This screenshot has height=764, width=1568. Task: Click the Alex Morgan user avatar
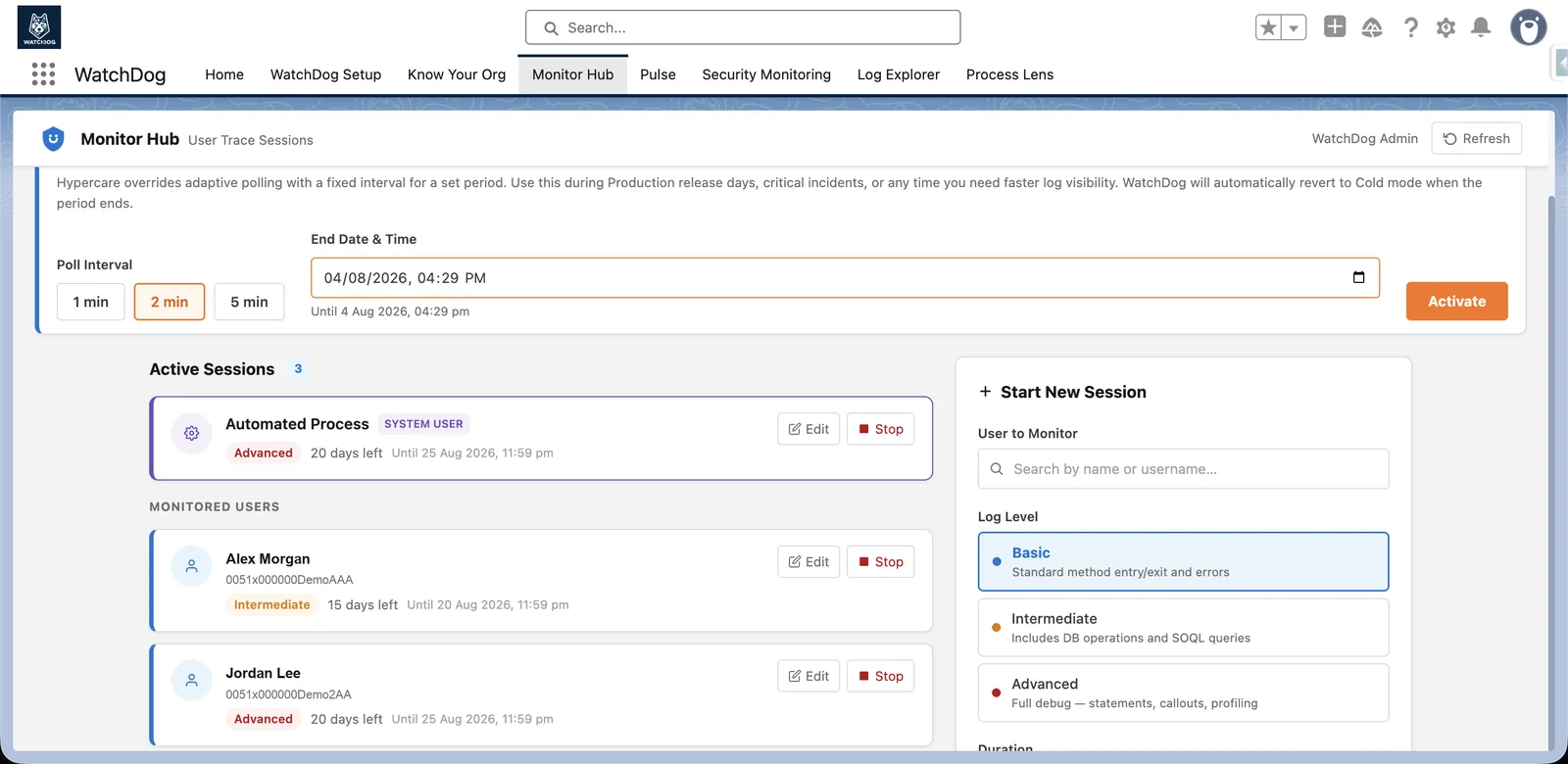tap(192, 566)
